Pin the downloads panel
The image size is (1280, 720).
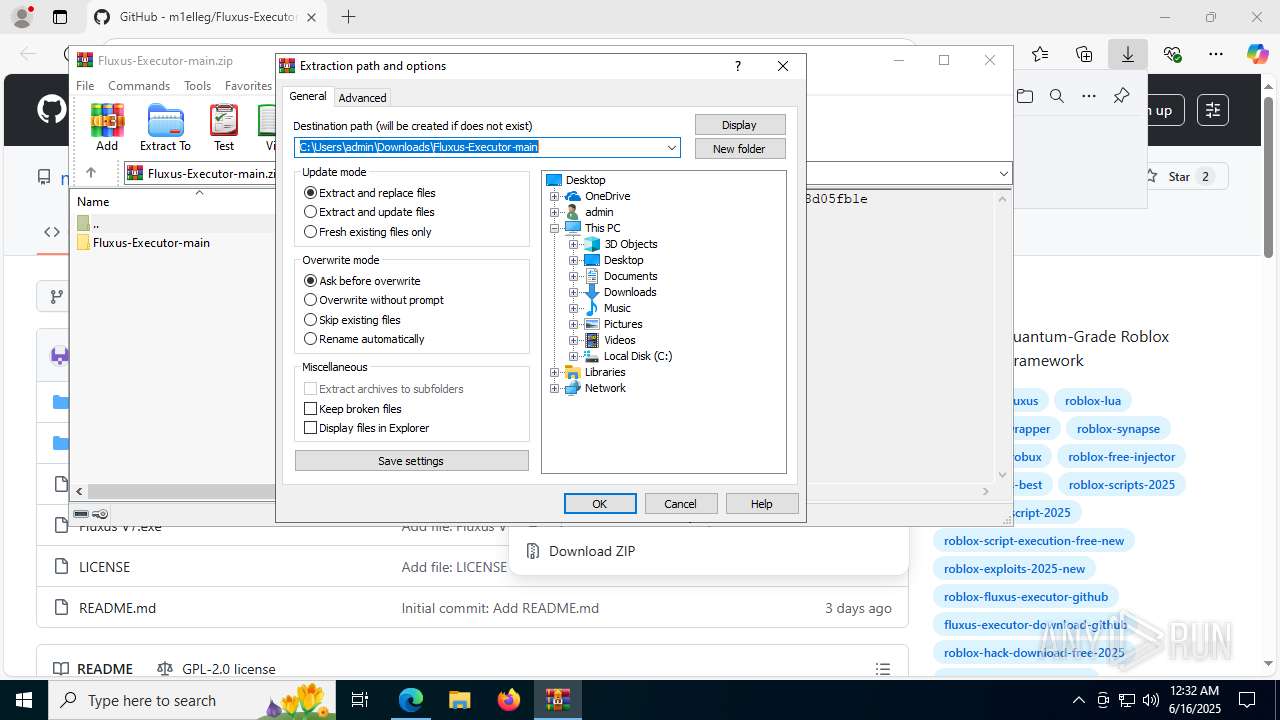pos(1121,96)
